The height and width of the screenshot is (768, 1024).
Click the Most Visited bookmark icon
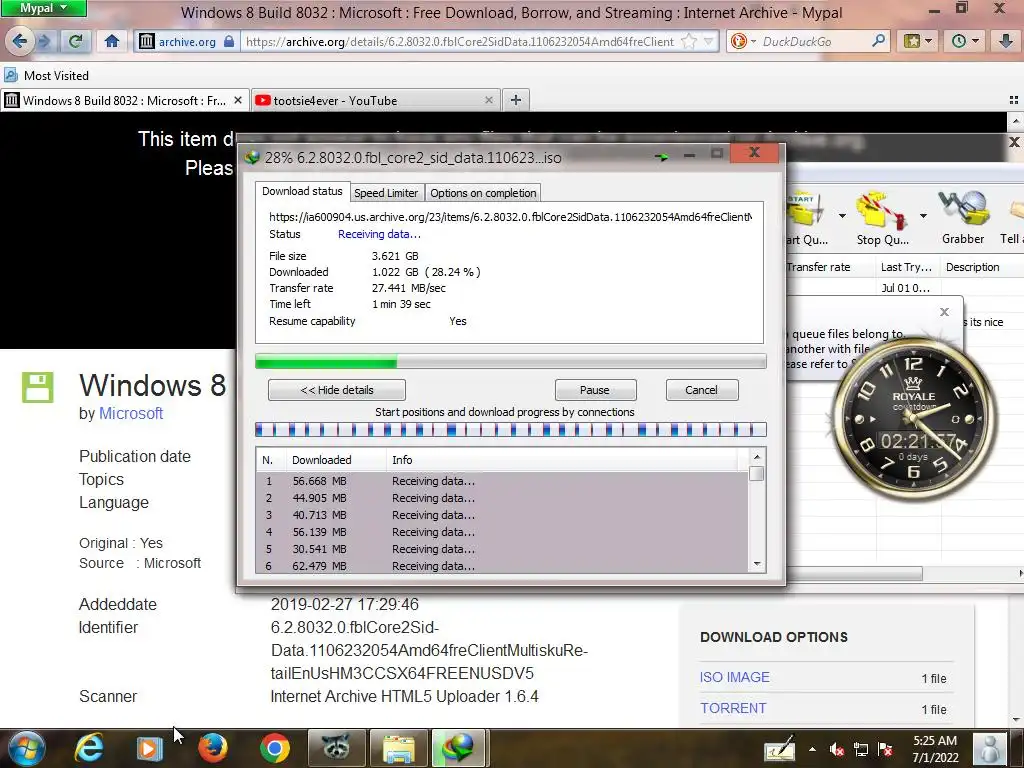(x=11, y=75)
